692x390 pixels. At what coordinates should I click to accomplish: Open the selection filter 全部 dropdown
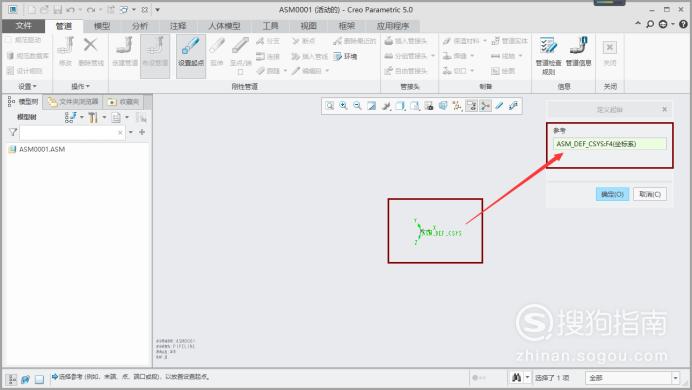tap(675, 378)
